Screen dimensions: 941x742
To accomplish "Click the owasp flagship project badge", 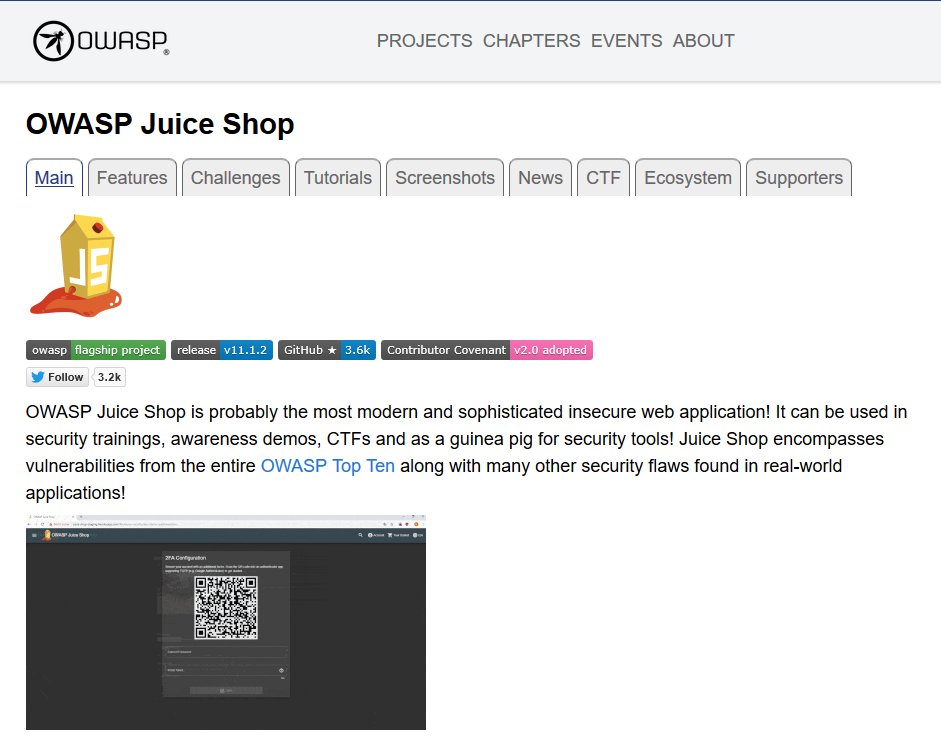I will [x=95, y=350].
